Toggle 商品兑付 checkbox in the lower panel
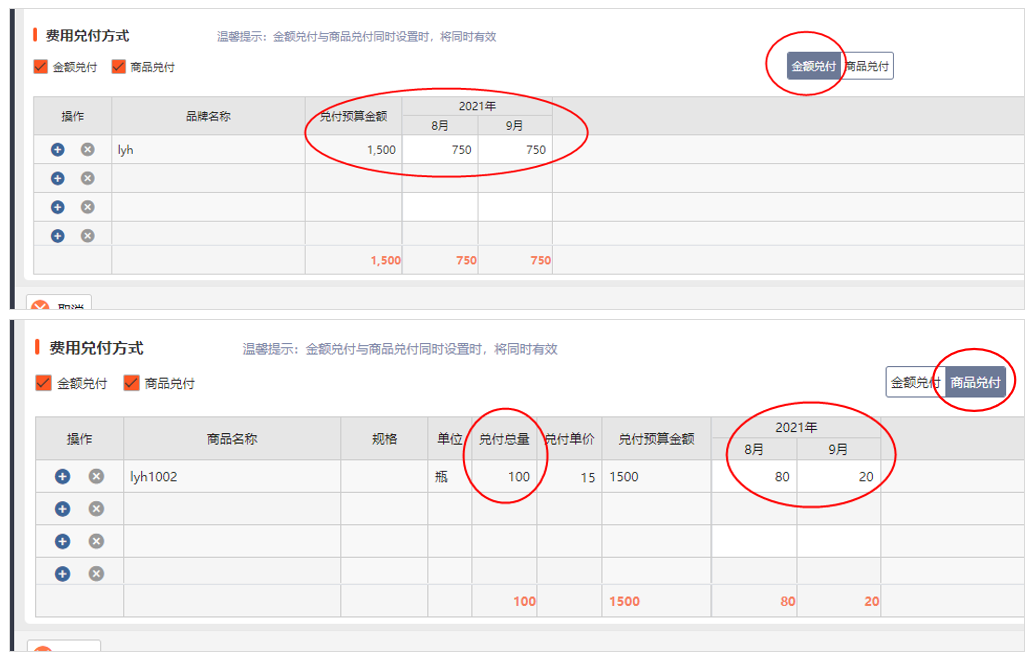 [131, 383]
